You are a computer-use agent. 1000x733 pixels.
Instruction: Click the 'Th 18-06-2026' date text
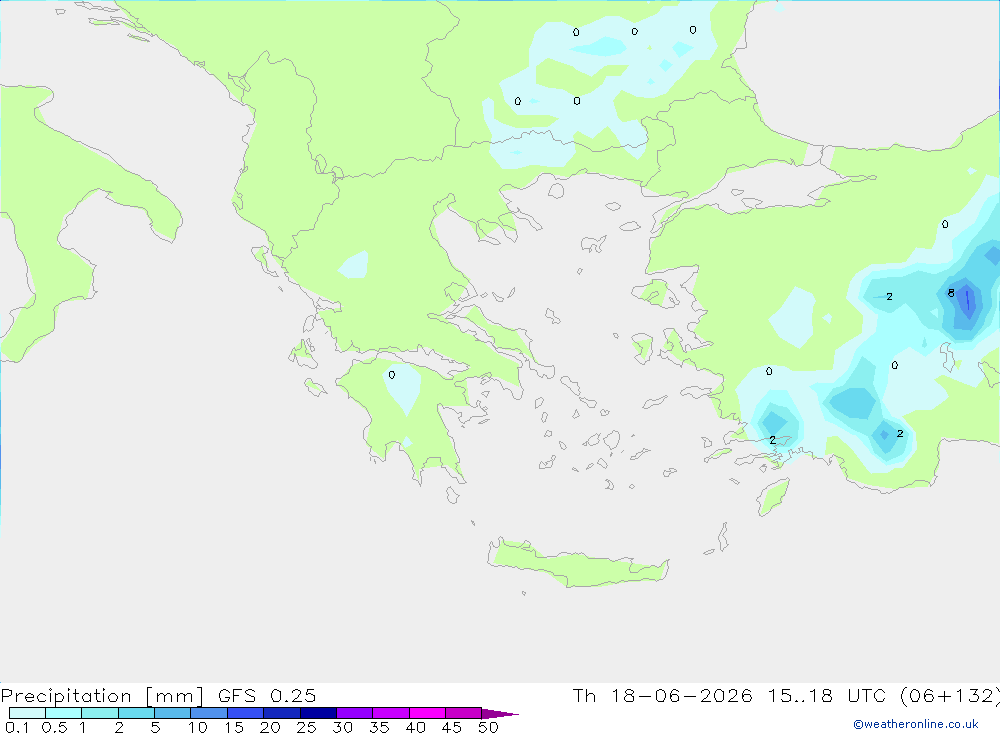(x=663, y=695)
